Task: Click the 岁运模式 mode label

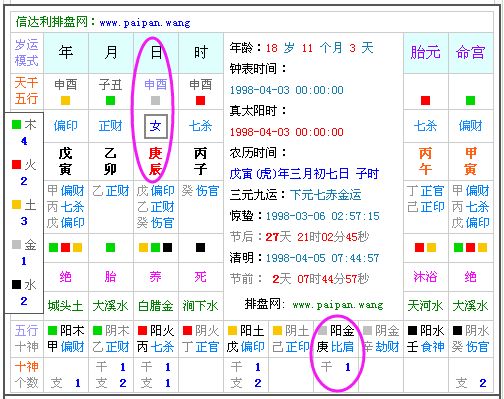Action: pos(27,53)
